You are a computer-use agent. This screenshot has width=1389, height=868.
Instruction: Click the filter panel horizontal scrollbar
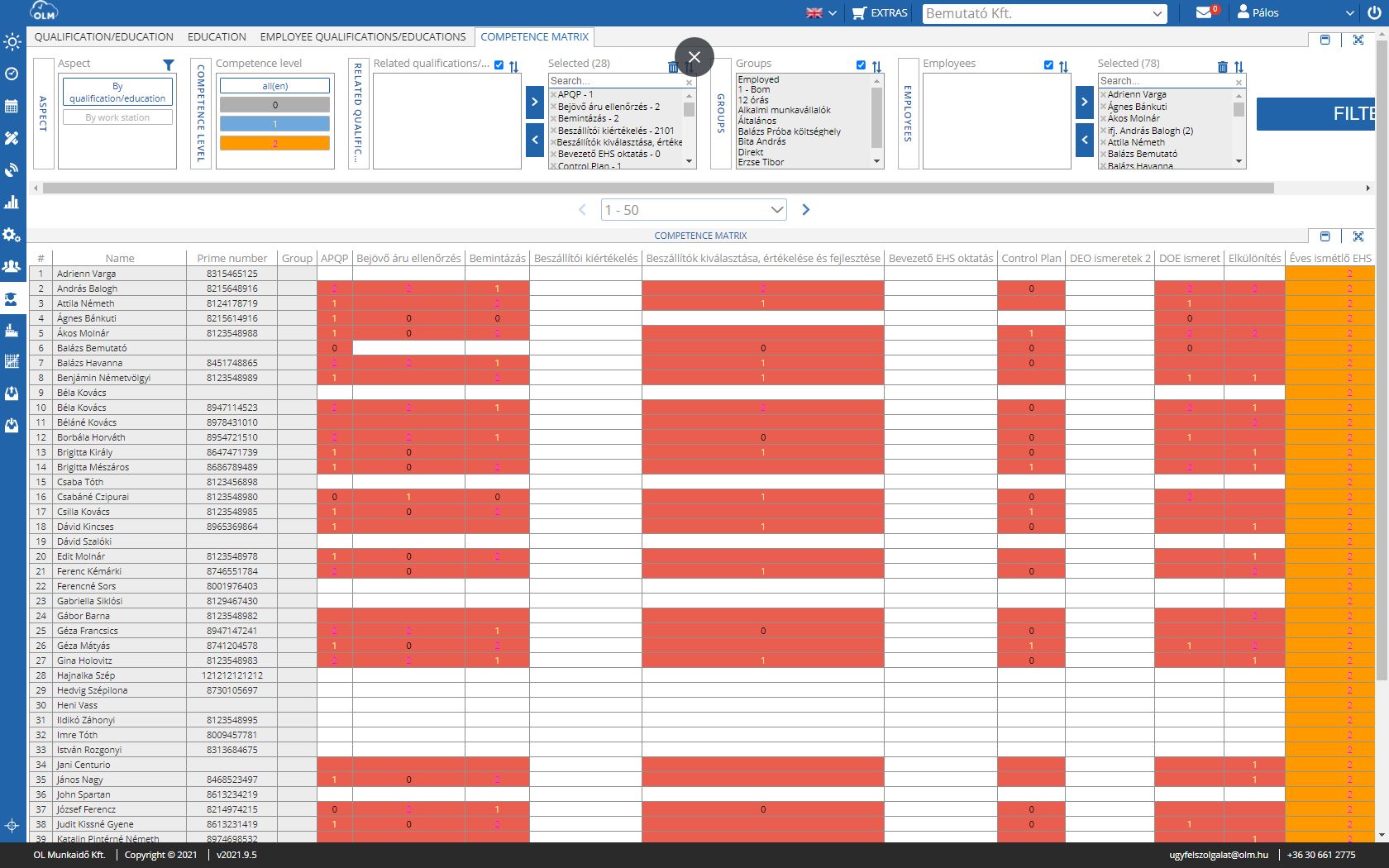(658, 188)
